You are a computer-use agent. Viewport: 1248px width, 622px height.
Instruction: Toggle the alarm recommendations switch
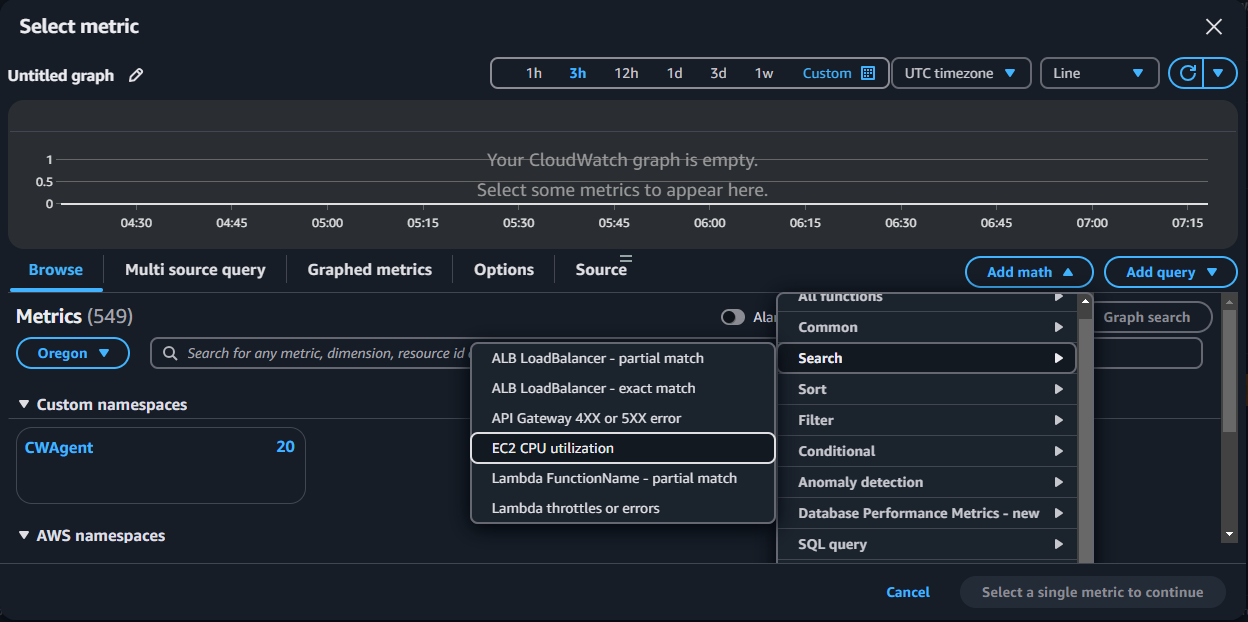[x=733, y=317]
